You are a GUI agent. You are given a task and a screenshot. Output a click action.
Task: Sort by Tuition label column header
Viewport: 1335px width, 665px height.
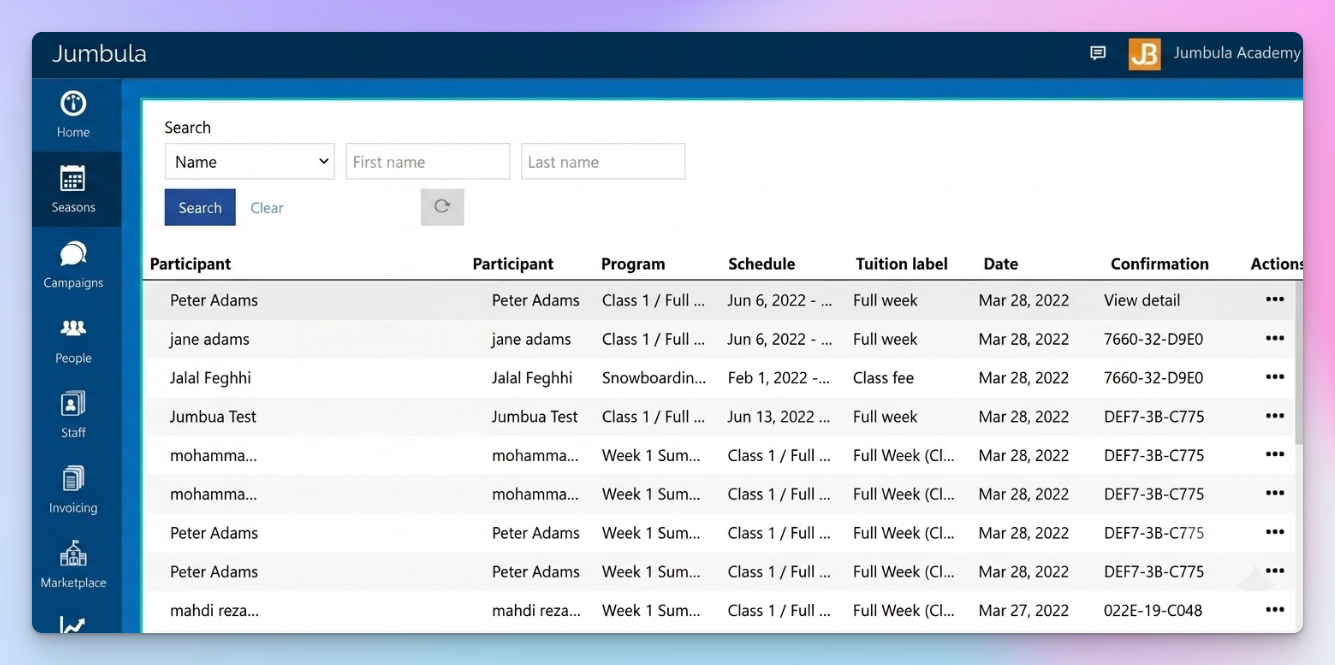click(x=902, y=264)
